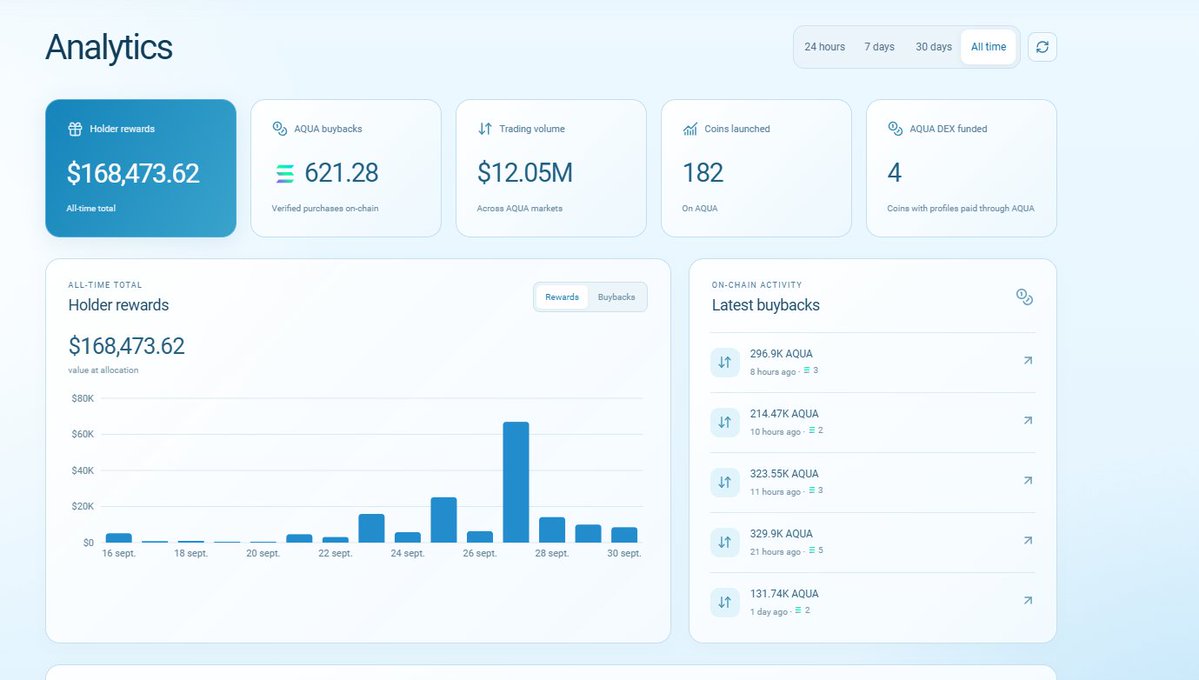The height and width of the screenshot is (680, 1199).
Task: Open the AQUA buybacks summary card
Action: 346,168
